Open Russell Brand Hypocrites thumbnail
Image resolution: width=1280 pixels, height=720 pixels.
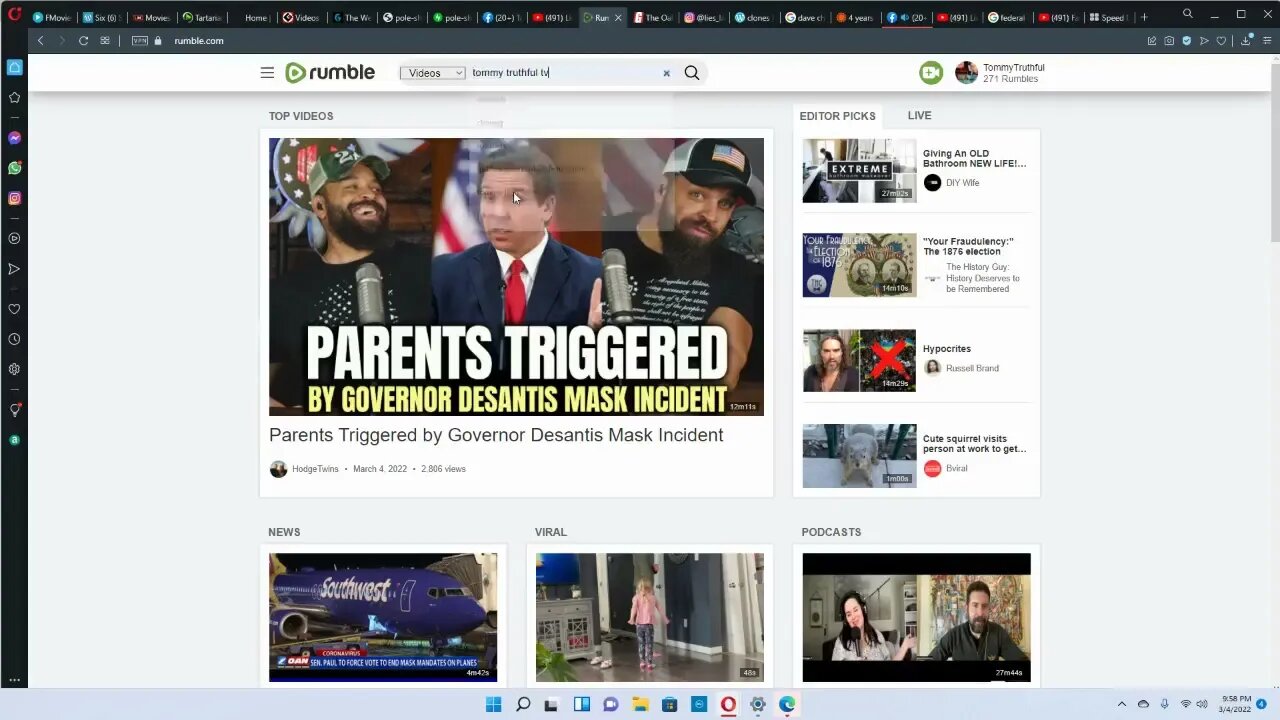point(859,360)
